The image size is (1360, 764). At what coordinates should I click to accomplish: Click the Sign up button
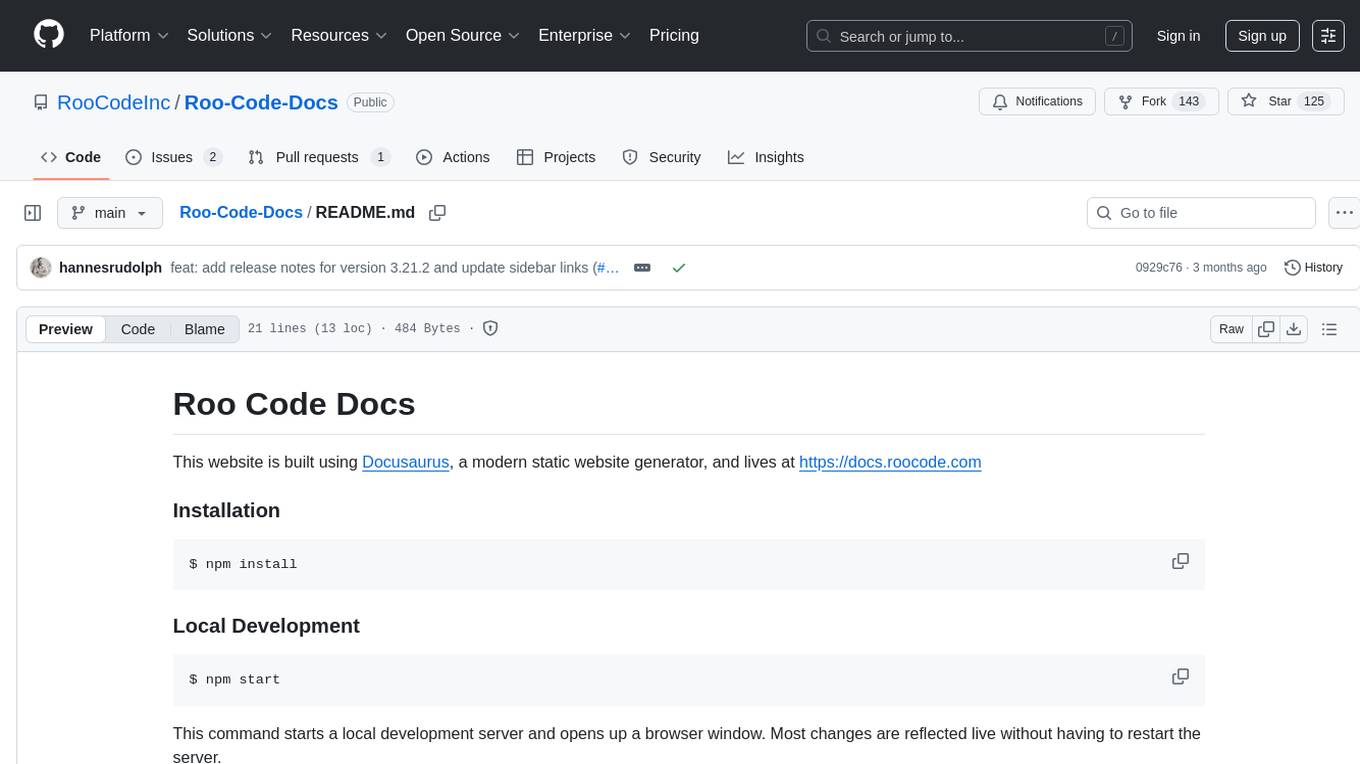(1262, 36)
